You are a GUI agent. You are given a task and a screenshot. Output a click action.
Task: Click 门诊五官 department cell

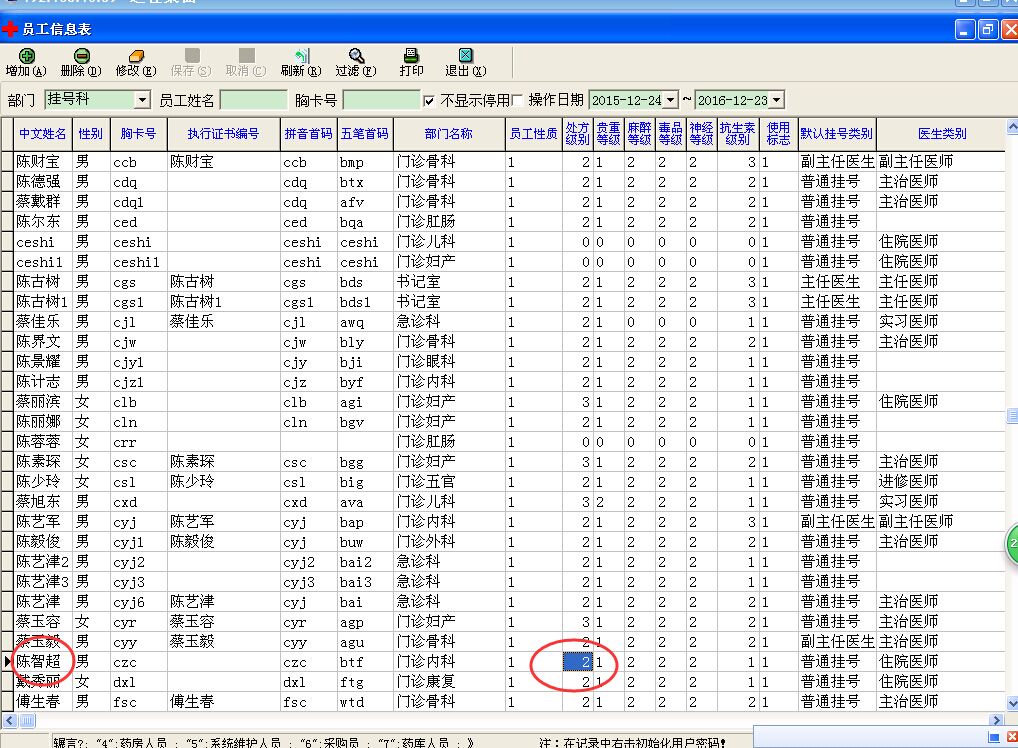point(449,482)
